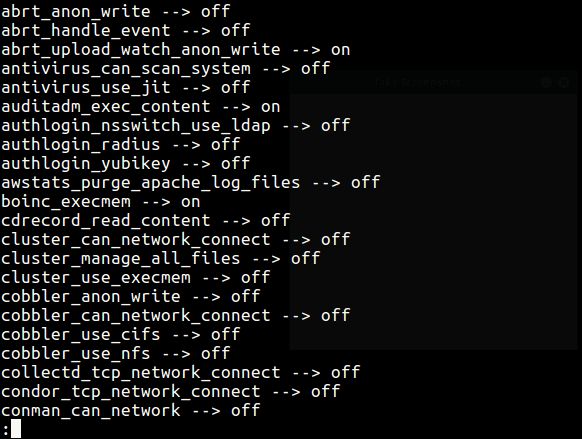Click the 'off' value of condor_tcp_network_connect

tap(325, 391)
